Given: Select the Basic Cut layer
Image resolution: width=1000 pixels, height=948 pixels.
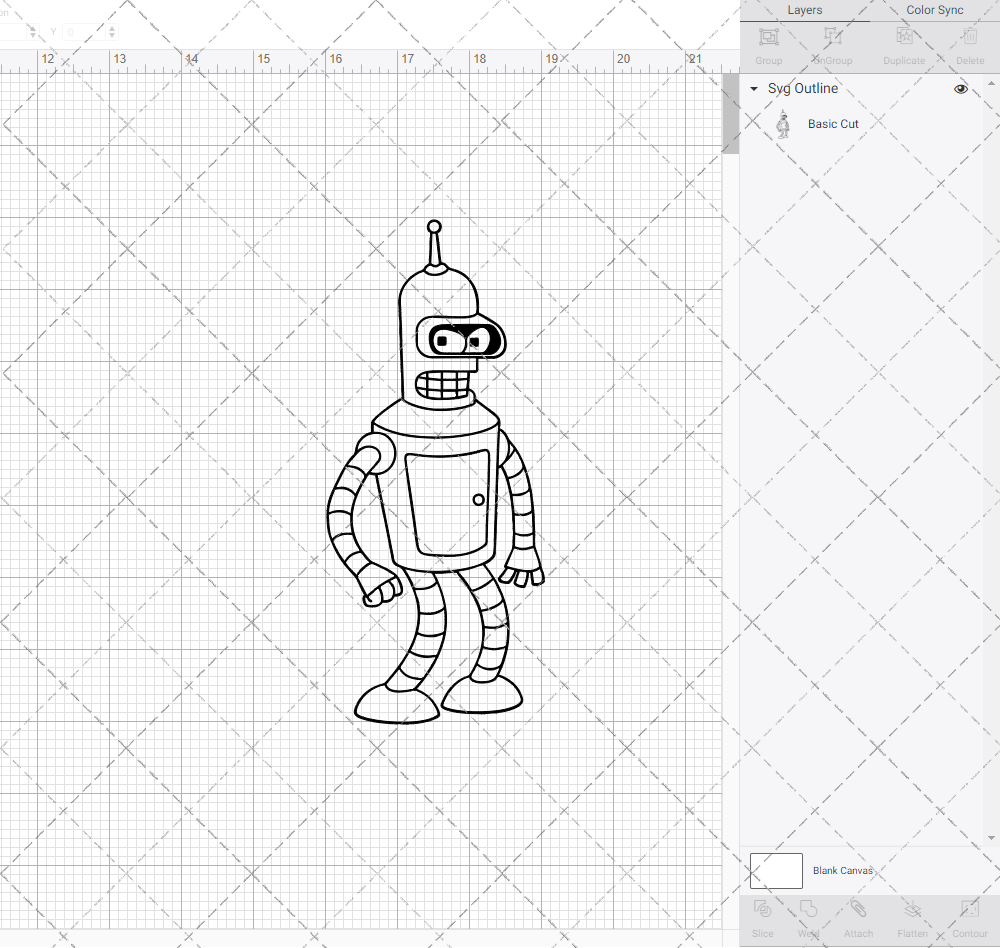Looking at the screenshot, I should click(x=833, y=123).
